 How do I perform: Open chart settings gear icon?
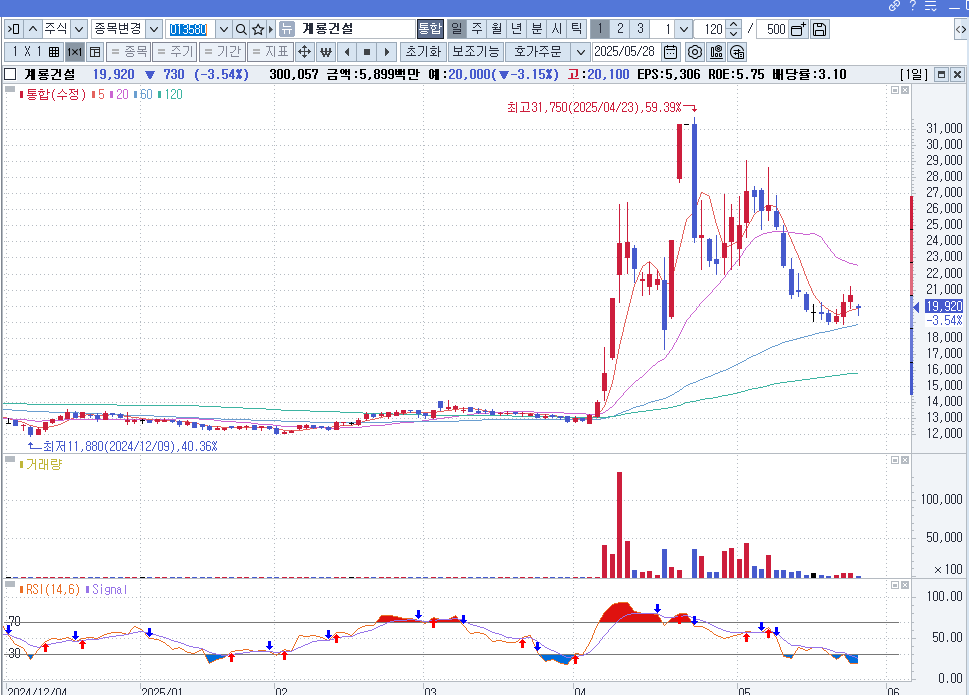pyautogui.click(x=694, y=51)
